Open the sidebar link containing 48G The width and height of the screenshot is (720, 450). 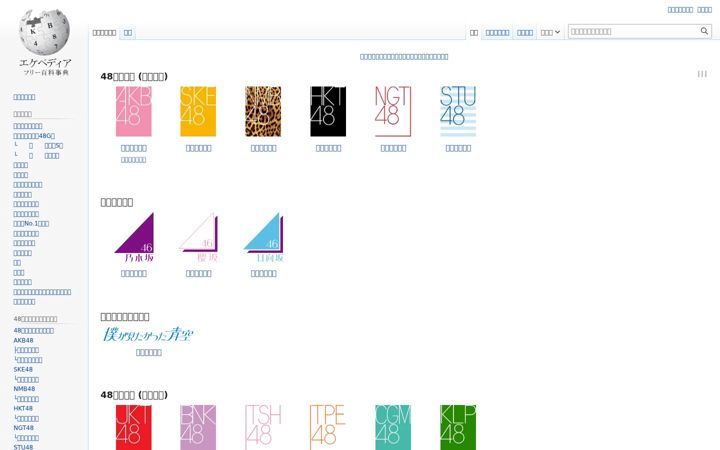point(34,136)
